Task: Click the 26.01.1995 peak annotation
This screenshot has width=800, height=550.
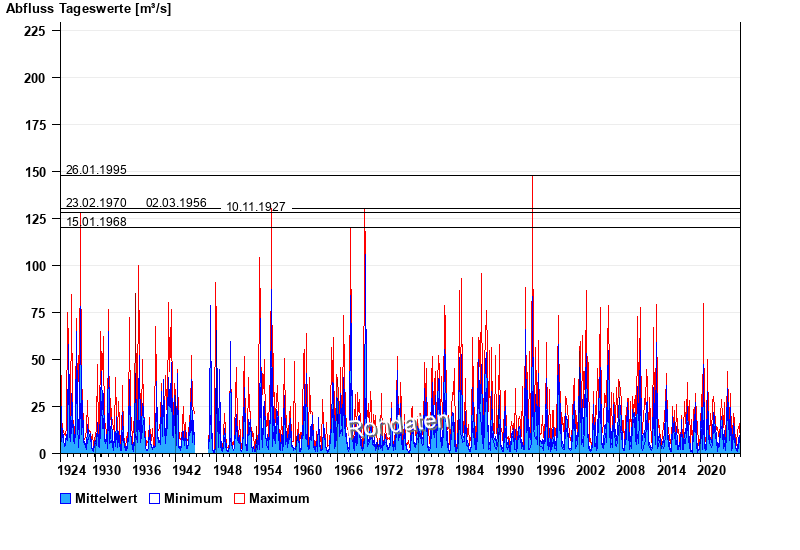Action: pos(96,170)
